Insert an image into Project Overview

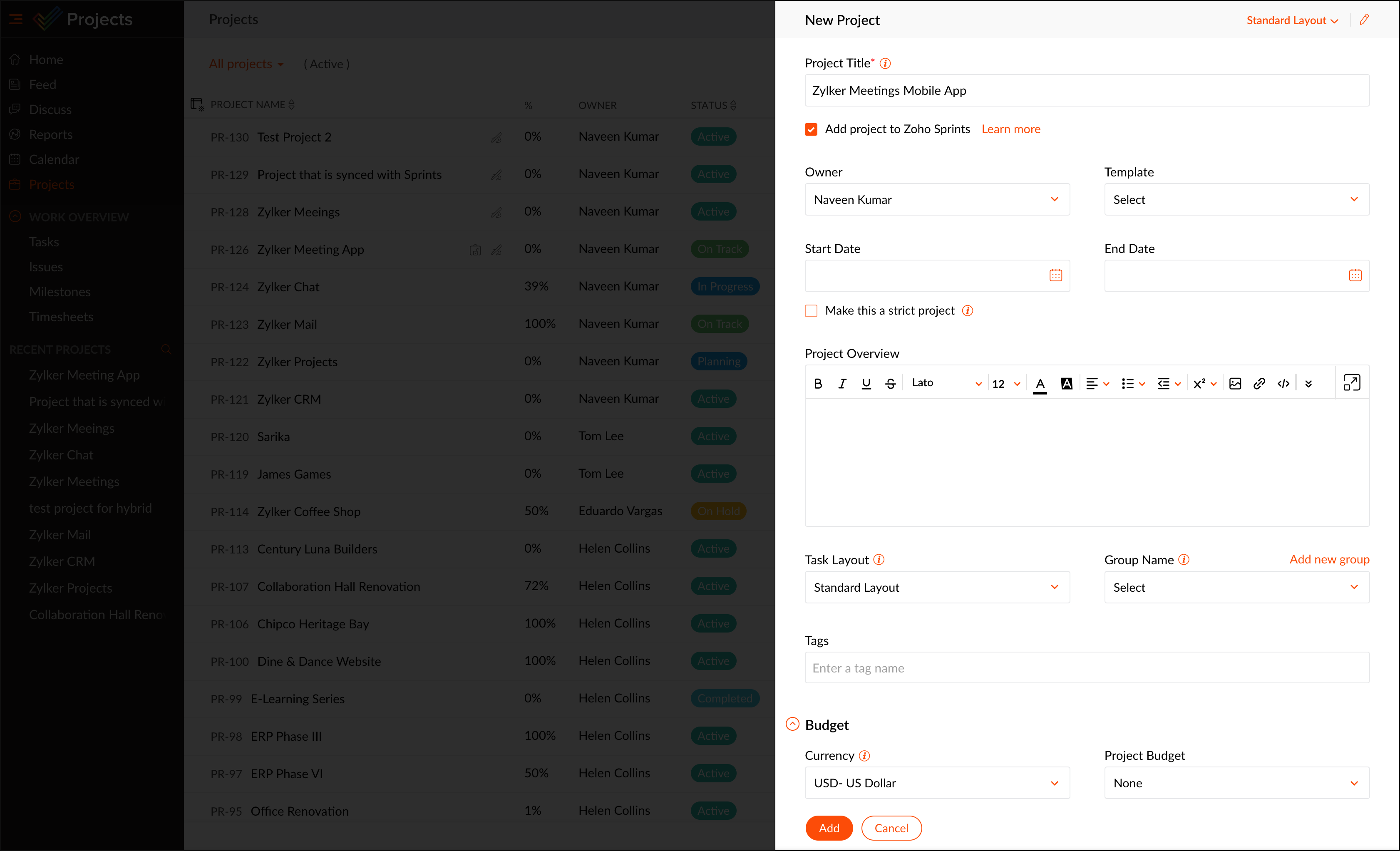click(1235, 383)
